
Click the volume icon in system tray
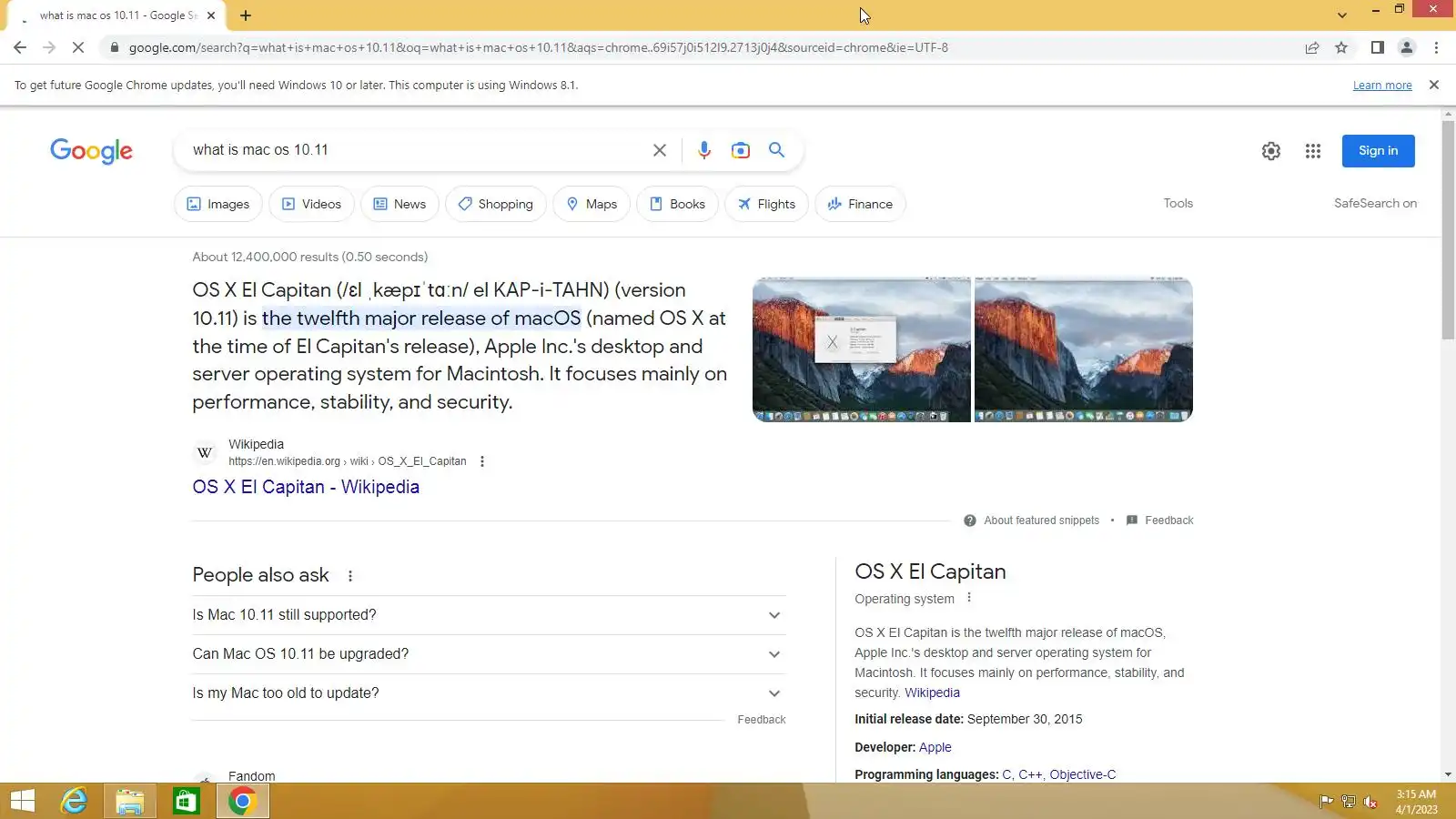coord(1370,802)
